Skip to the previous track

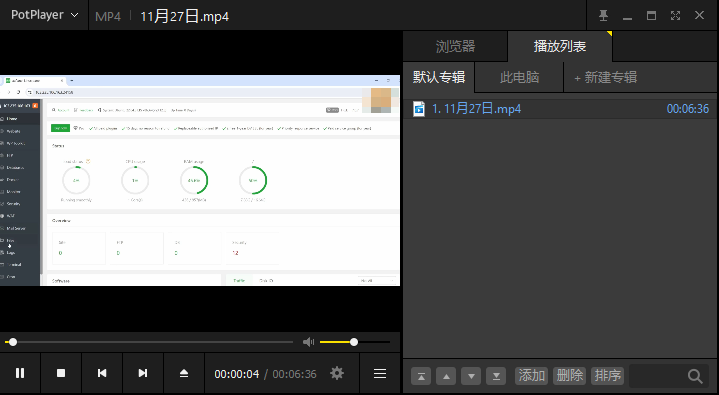point(102,373)
